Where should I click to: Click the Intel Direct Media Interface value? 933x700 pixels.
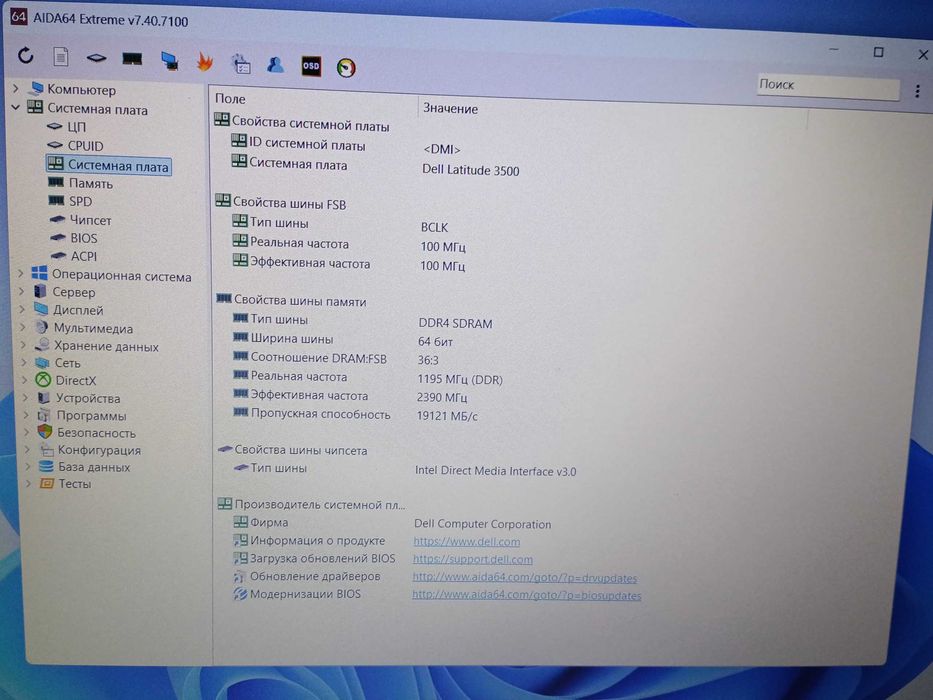tap(495, 471)
